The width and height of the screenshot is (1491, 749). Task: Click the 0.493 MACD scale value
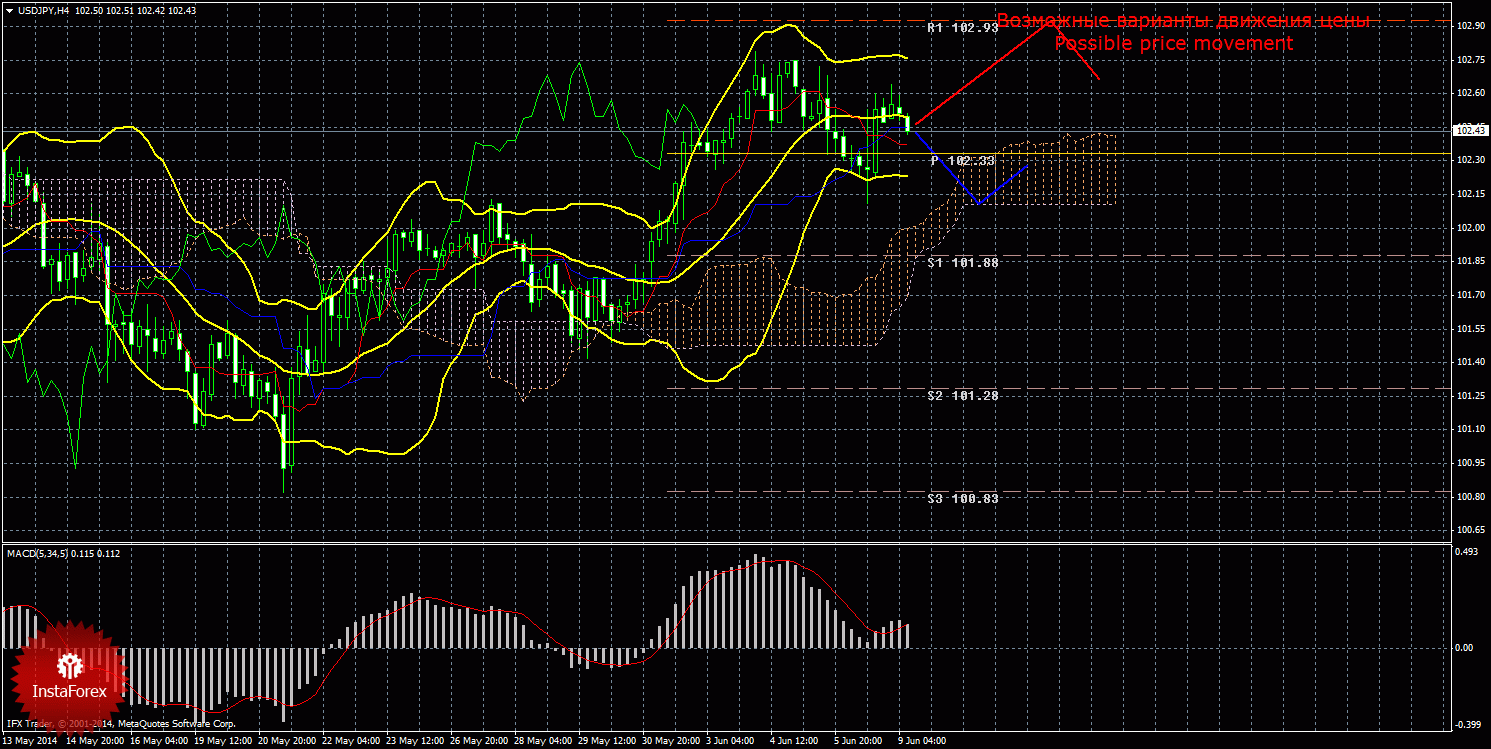click(x=1466, y=552)
